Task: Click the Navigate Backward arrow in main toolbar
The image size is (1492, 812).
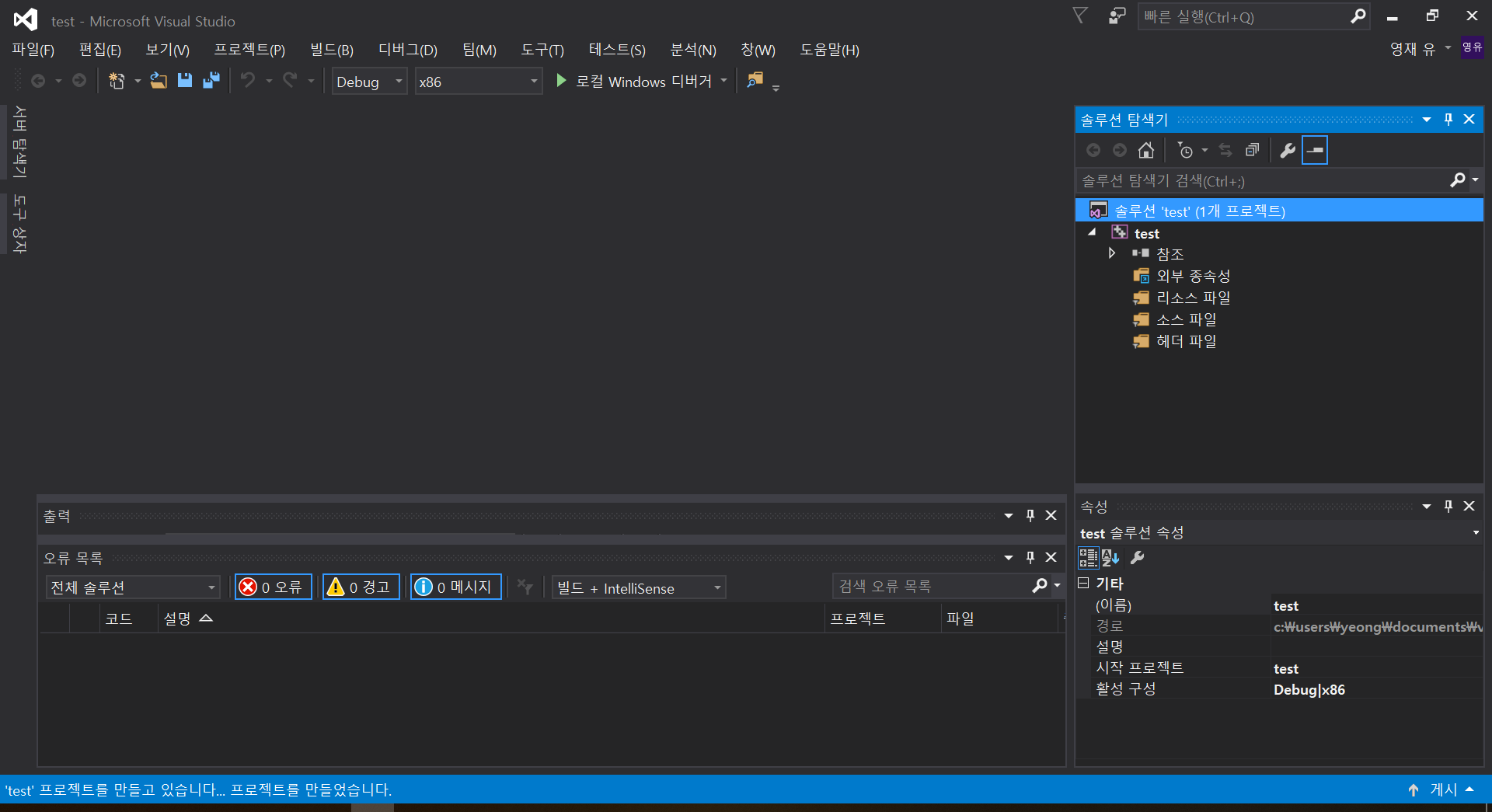Action: (38, 81)
